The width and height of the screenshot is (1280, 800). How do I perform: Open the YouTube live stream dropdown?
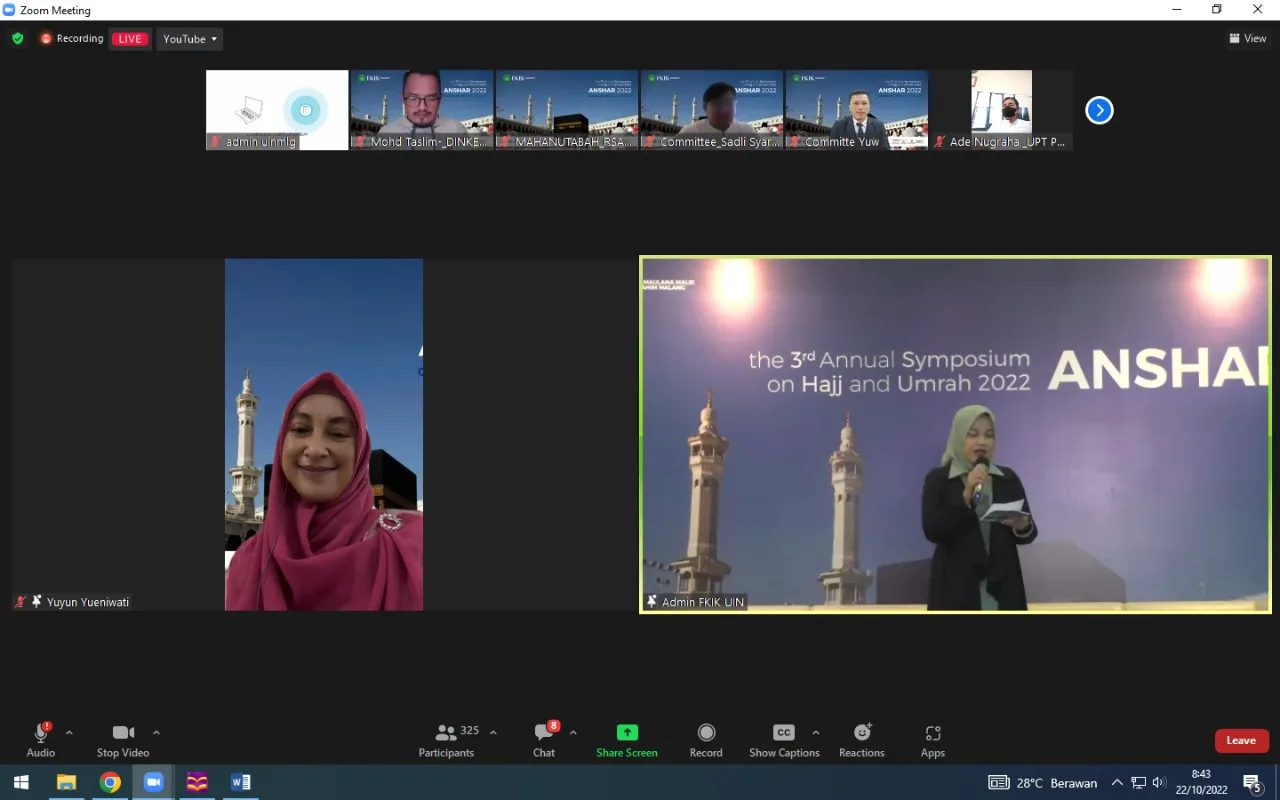tap(190, 39)
